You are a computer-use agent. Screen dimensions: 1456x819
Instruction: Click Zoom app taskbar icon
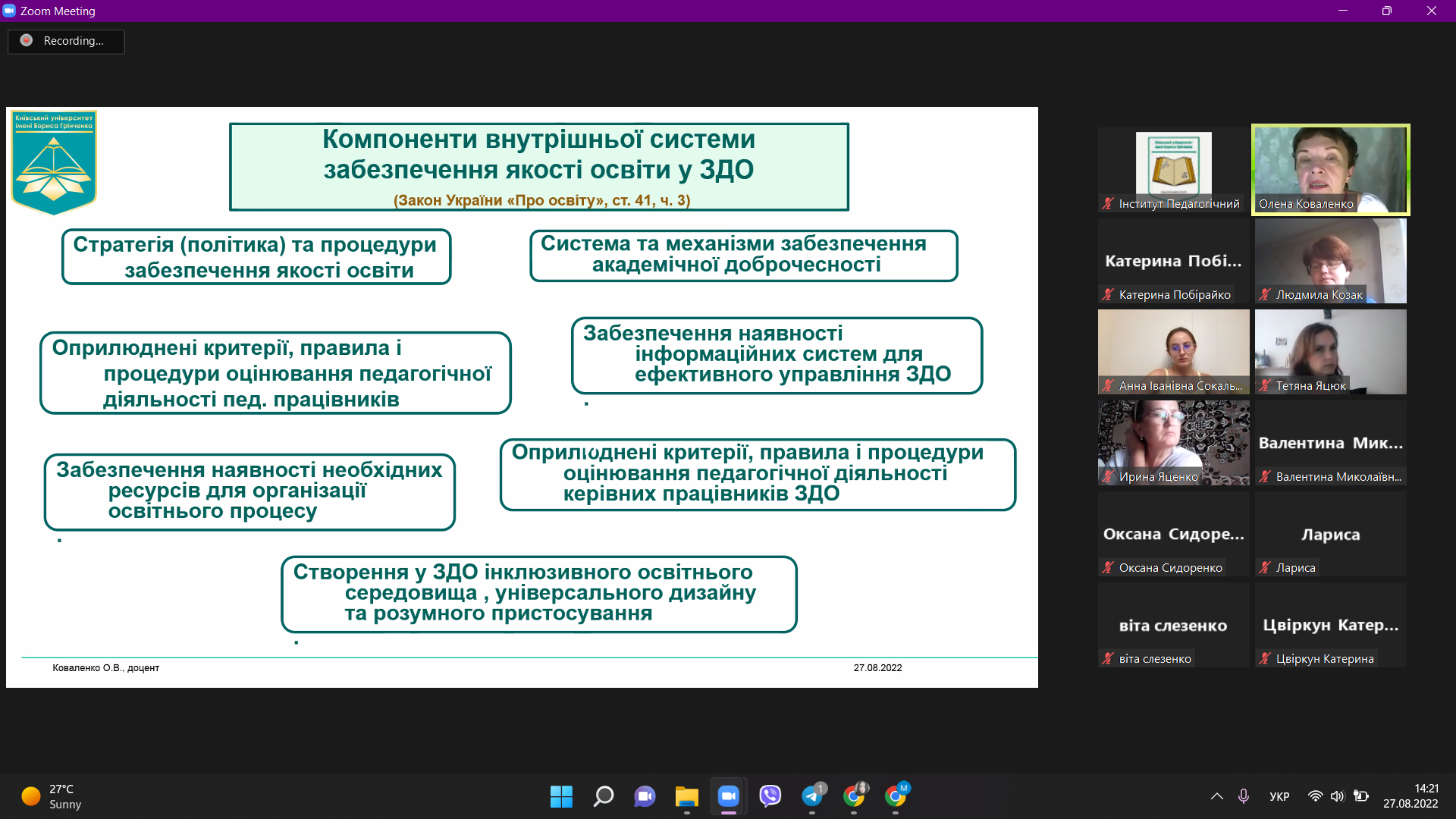[728, 796]
